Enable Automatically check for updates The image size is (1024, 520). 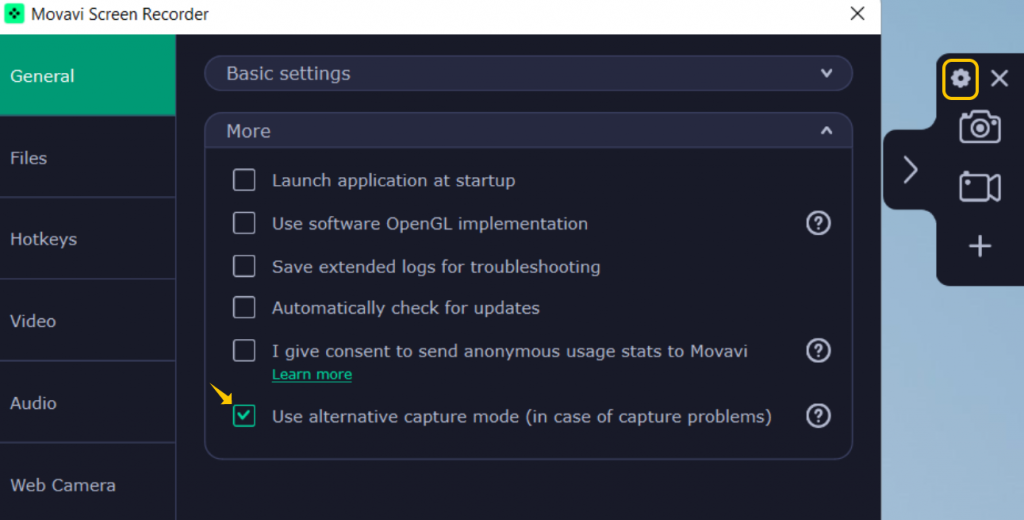click(x=244, y=308)
